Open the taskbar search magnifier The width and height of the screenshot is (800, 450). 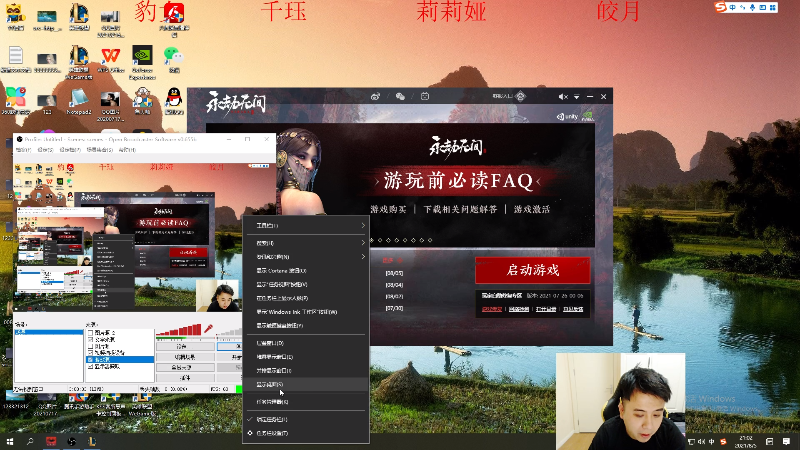pos(30,441)
